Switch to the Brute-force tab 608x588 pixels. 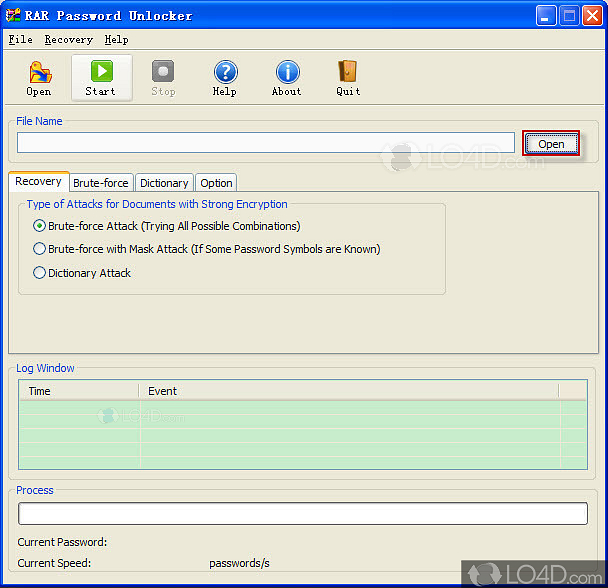pos(101,183)
